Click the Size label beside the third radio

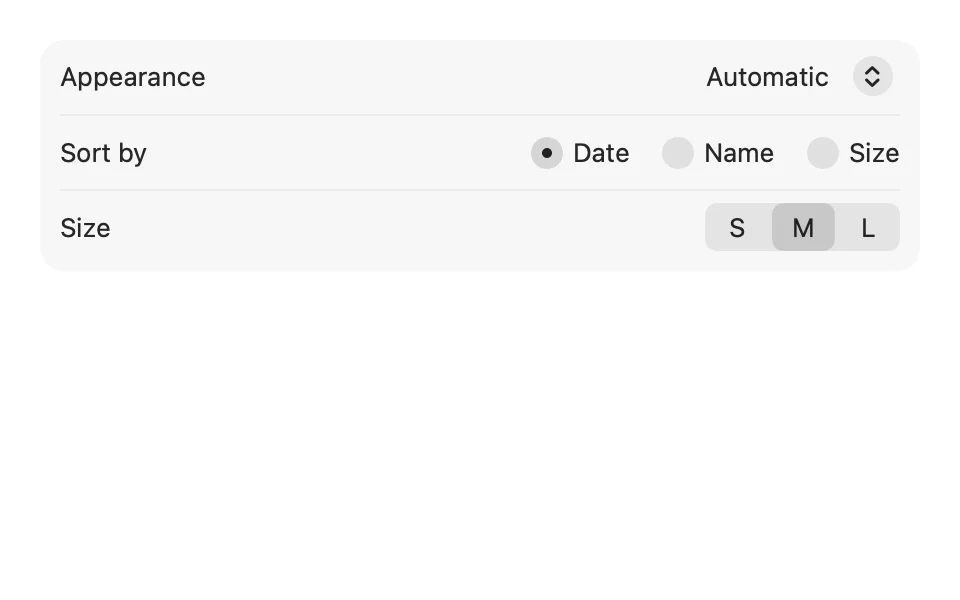874,153
